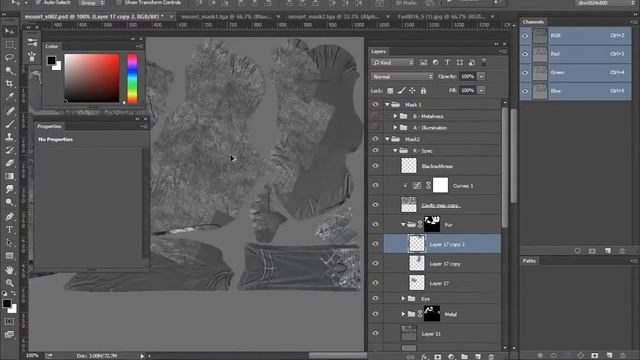The image size is (640, 360).
Task: Select the Lasso tool
Action: point(9,58)
